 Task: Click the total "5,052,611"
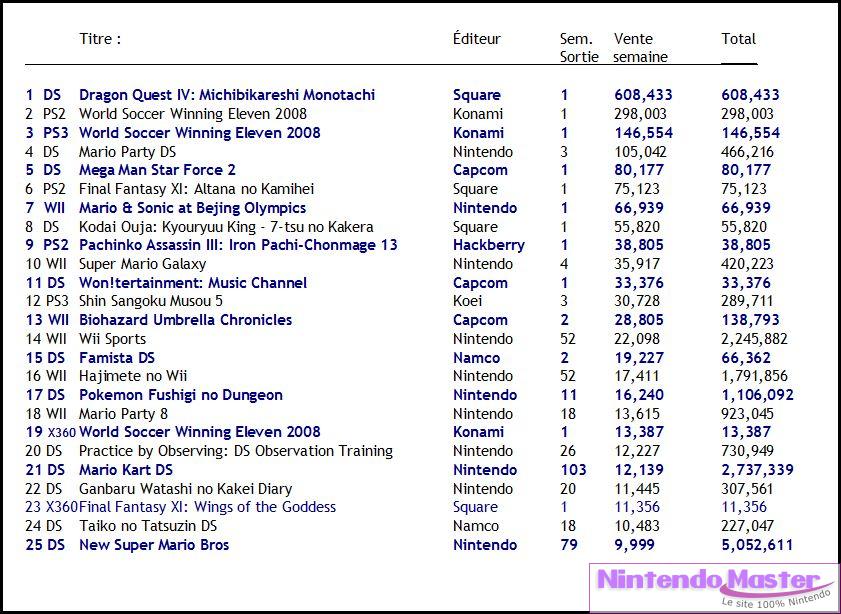pyautogui.click(x=757, y=545)
